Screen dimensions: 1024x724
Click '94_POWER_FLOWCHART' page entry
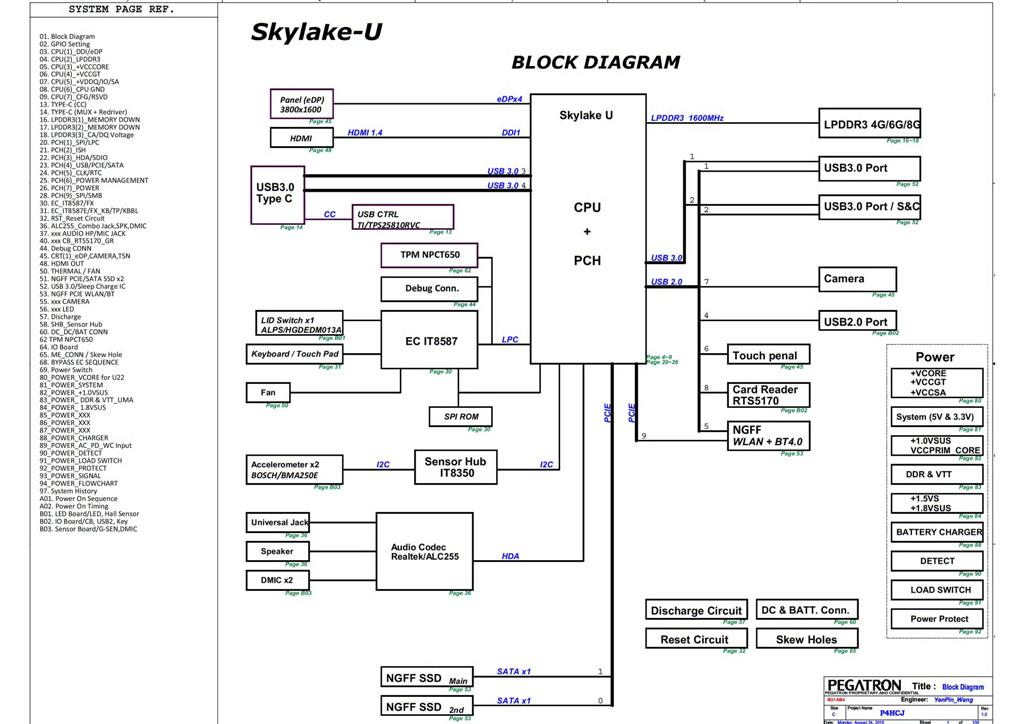click(x=78, y=483)
